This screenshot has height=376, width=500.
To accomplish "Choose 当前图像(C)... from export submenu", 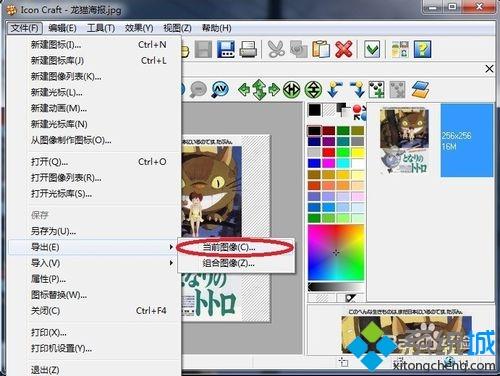I will click(x=229, y=247).
